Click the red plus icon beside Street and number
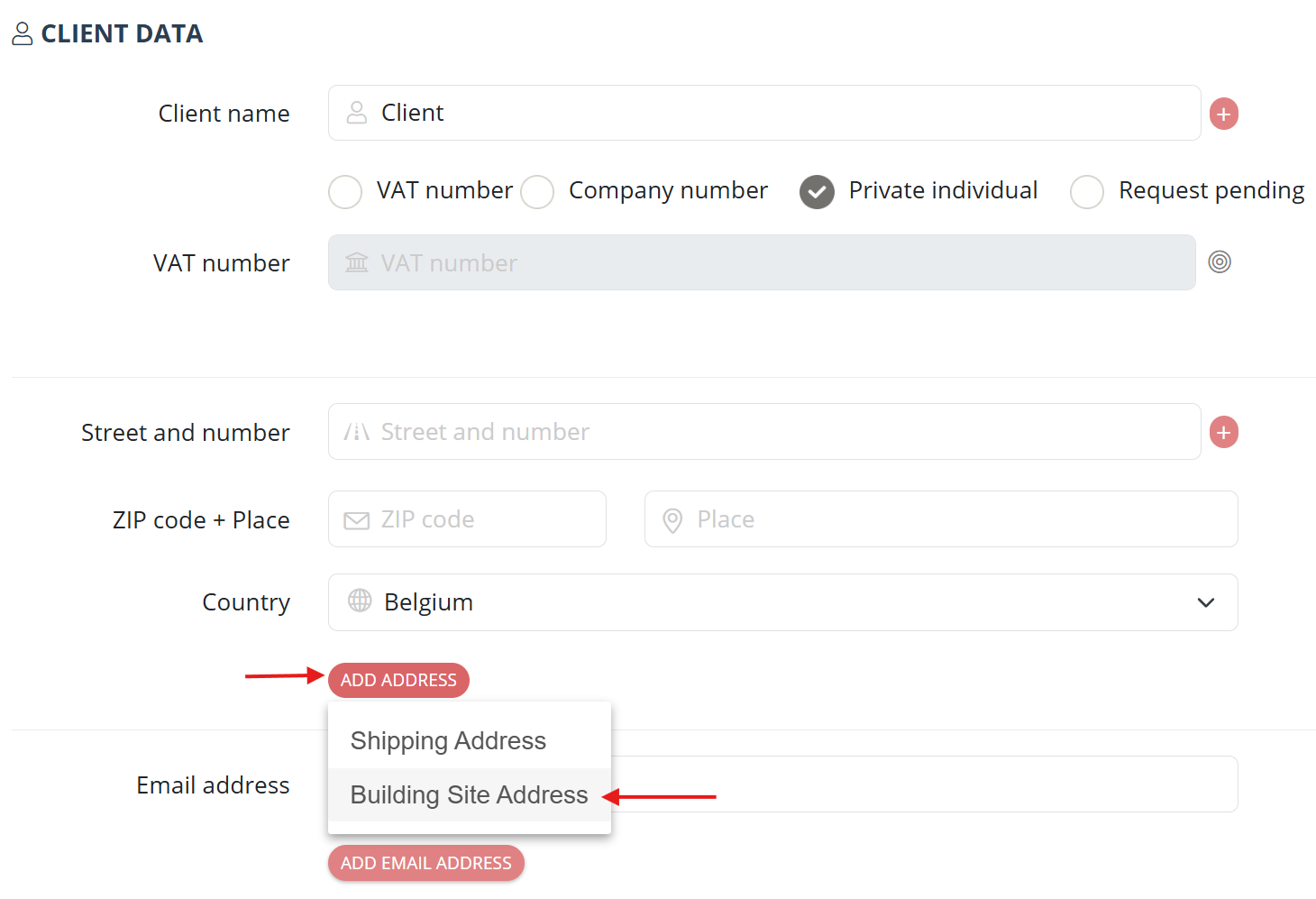Image resolution: width=1316 pixels, height=899 pixels. [1223, 432]
